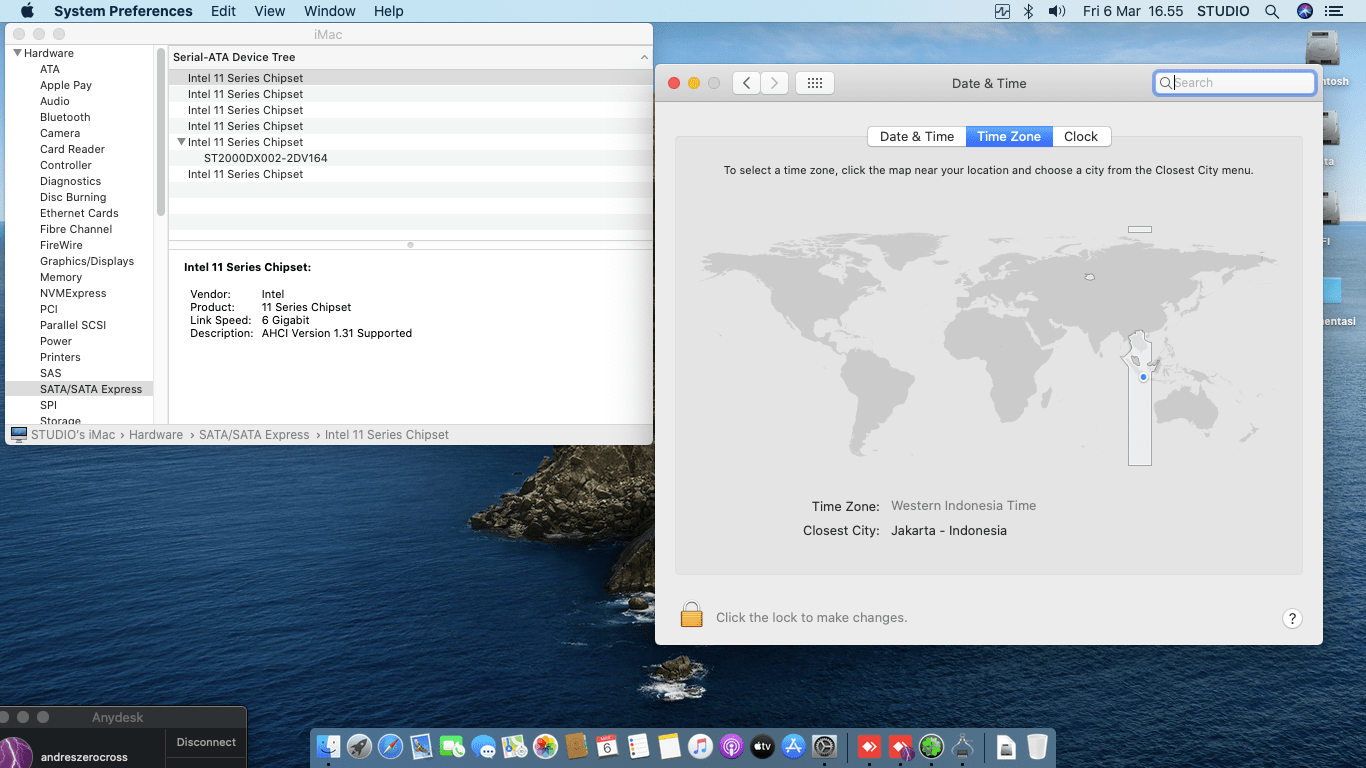Open Messages from the Dock

(x=483, y=746)
